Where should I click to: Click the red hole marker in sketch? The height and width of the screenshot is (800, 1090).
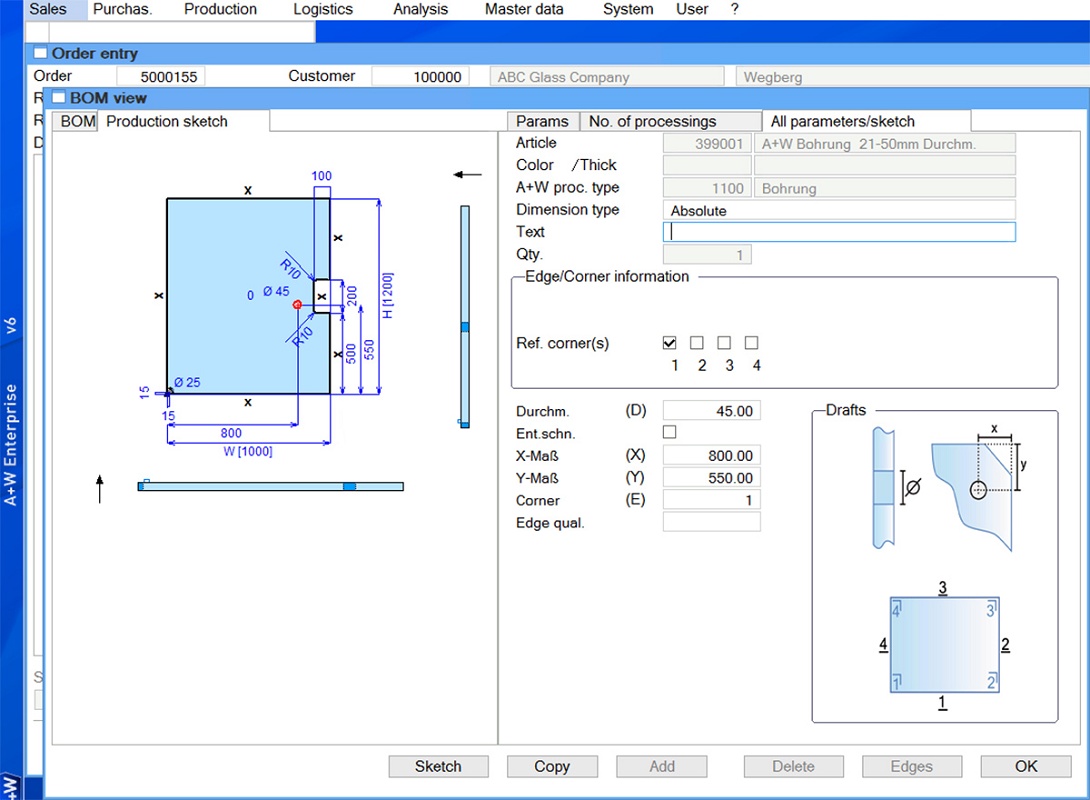click(x=297, y=304)
